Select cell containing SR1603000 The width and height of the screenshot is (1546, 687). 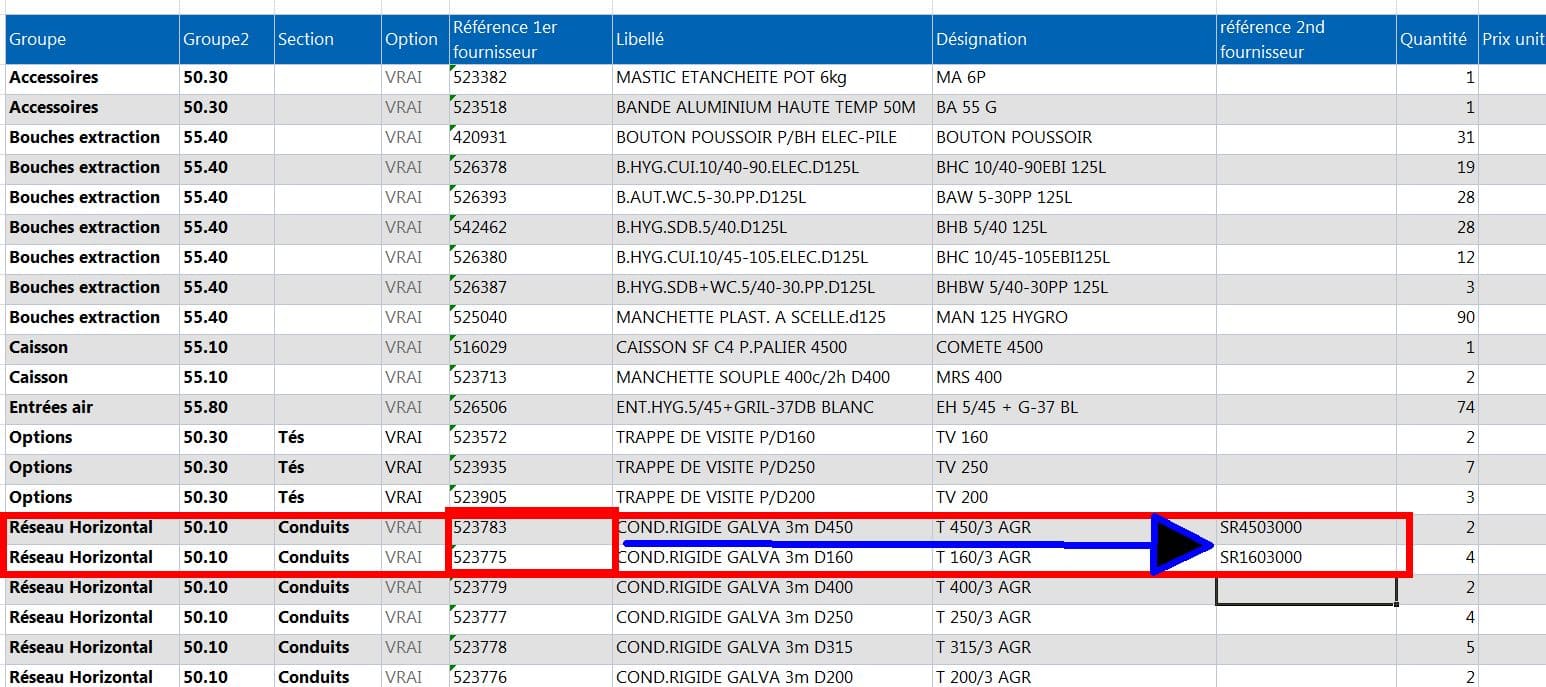click(x=1306, y=557)
